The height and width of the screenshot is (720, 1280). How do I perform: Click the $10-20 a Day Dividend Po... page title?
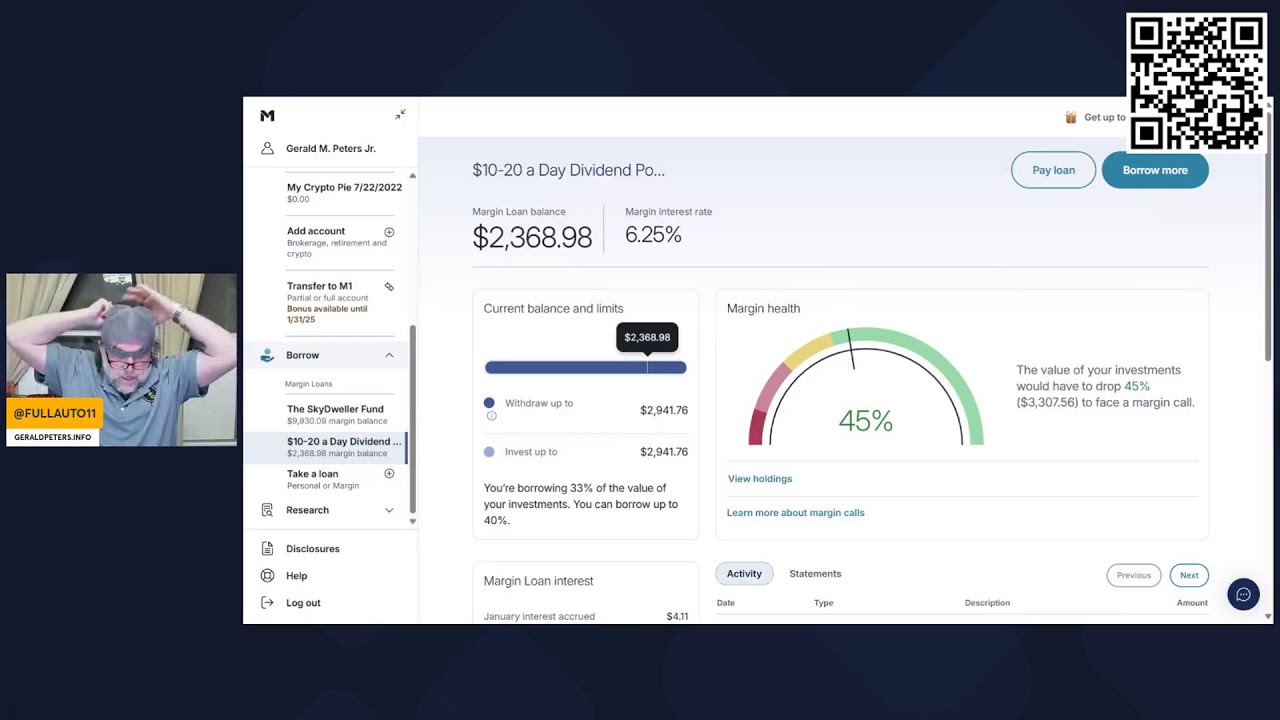[569, 171]
